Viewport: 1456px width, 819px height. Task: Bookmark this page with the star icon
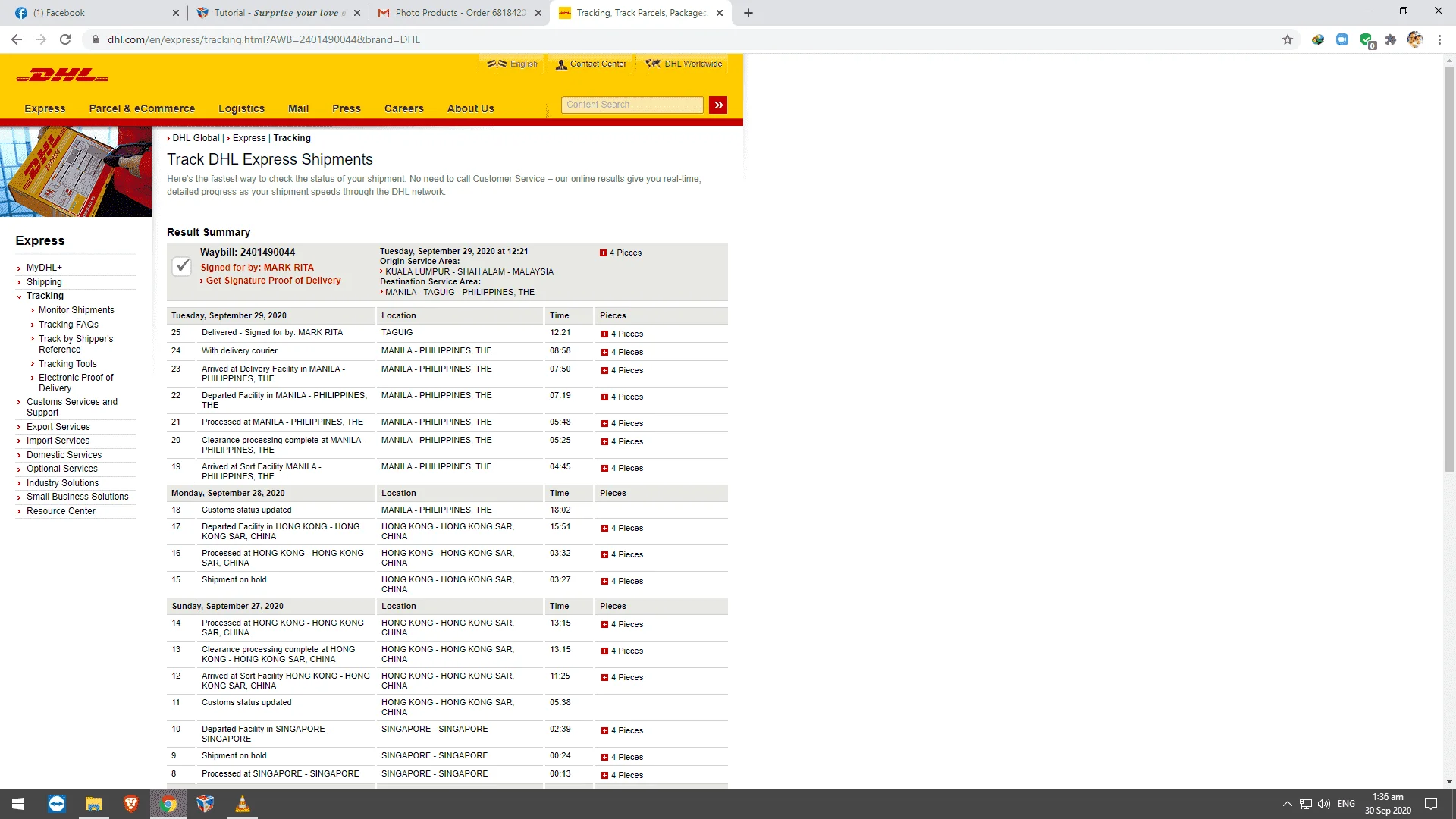[x=1288, y=39]
